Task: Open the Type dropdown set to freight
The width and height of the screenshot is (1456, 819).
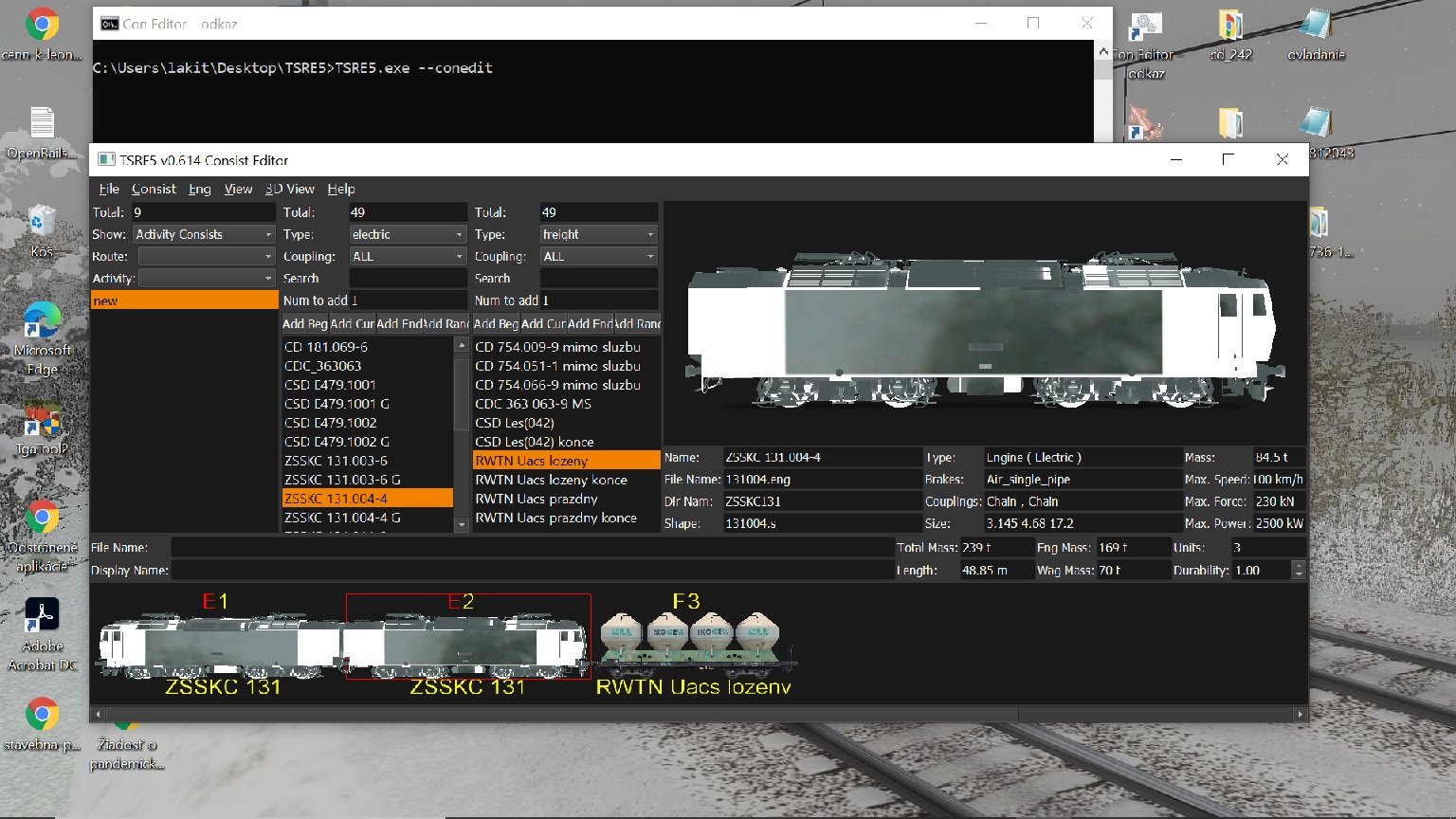Action: pyautogui.click(x=598, y=234)
